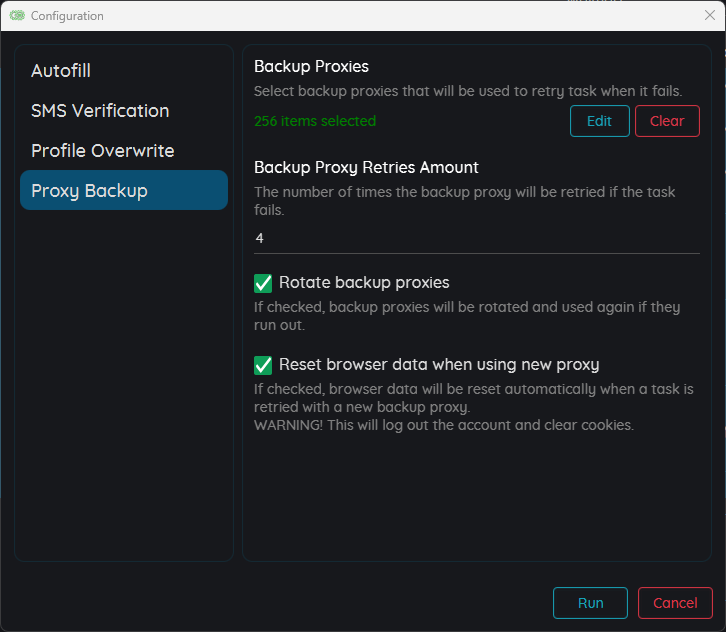Click the Backup Proxies heading
The height and width of the screenshot is (632, 726).
311,66
